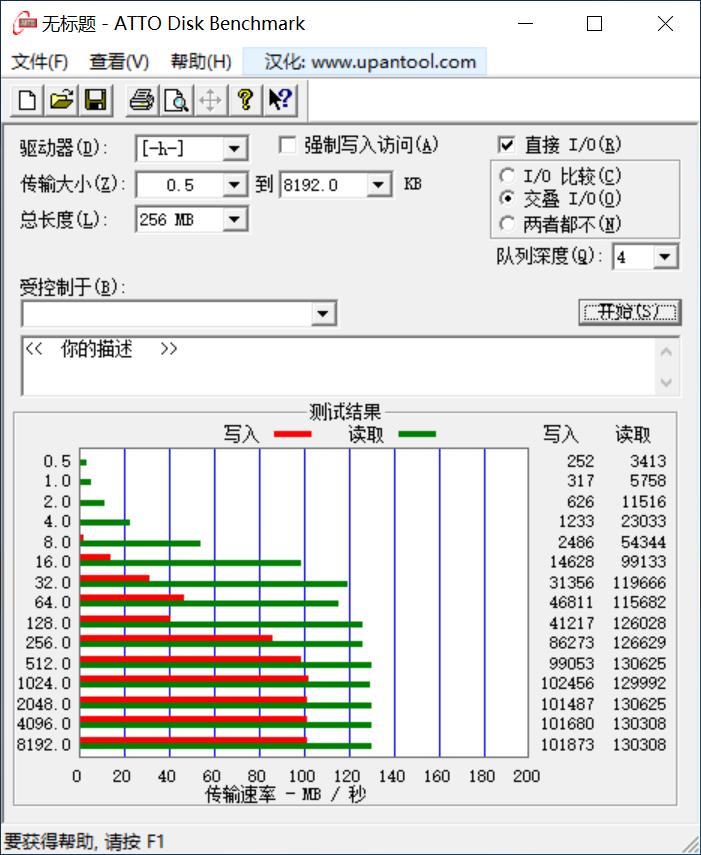This screenshot has width=701, height=855.
Task: Click the 512.0 row label in chart
Action: 49,664
